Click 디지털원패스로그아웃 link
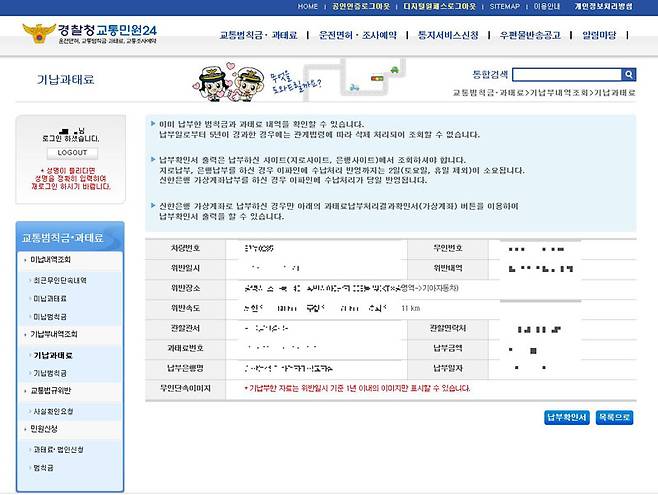 click(440, 6)
